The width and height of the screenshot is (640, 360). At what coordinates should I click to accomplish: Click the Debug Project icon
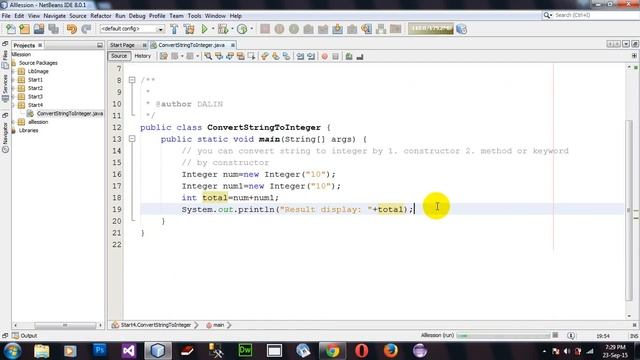[x=223, y=29]
